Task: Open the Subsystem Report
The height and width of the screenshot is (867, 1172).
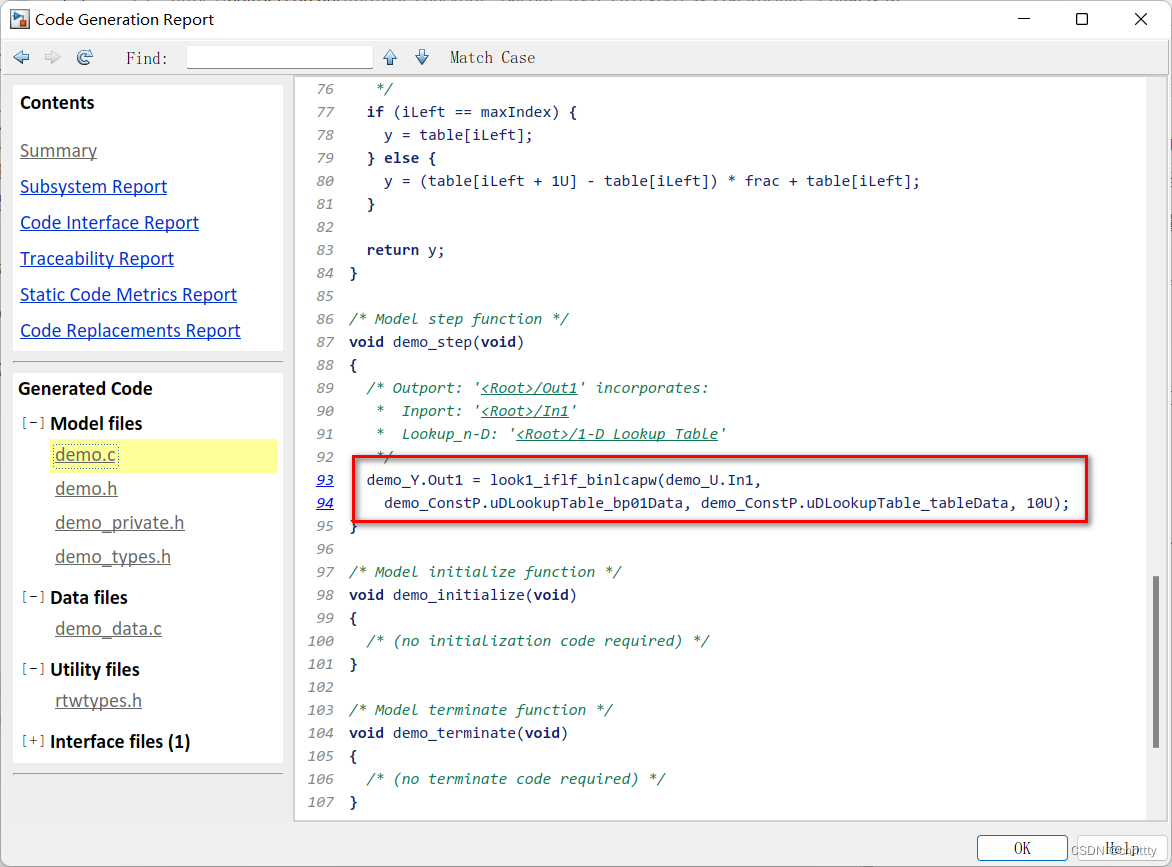Action: [93, 187]
